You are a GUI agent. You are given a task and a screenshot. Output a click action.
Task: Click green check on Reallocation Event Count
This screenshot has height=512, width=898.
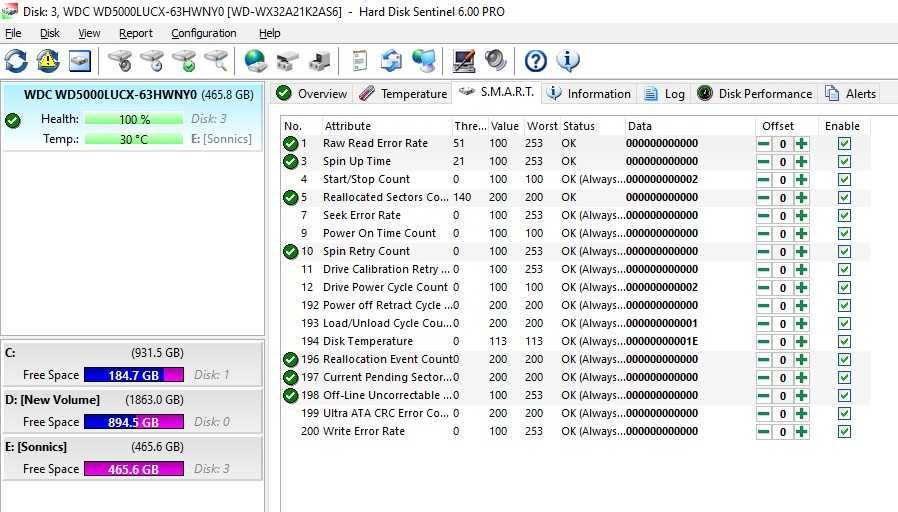291,360
